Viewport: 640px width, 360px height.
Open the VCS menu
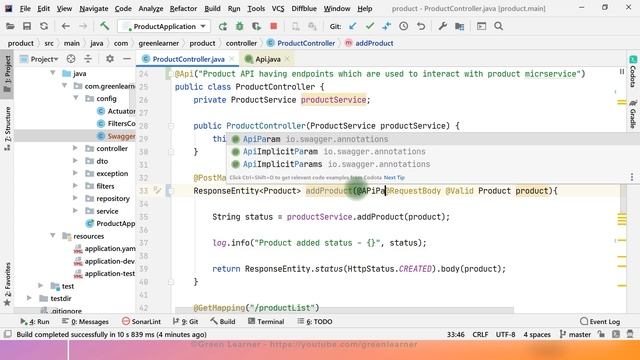coord(278,9)
